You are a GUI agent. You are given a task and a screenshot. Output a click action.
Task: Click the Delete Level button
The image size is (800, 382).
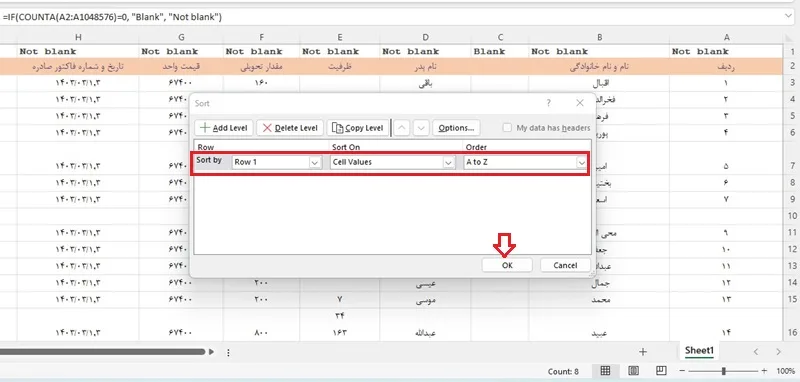point(289,128)
